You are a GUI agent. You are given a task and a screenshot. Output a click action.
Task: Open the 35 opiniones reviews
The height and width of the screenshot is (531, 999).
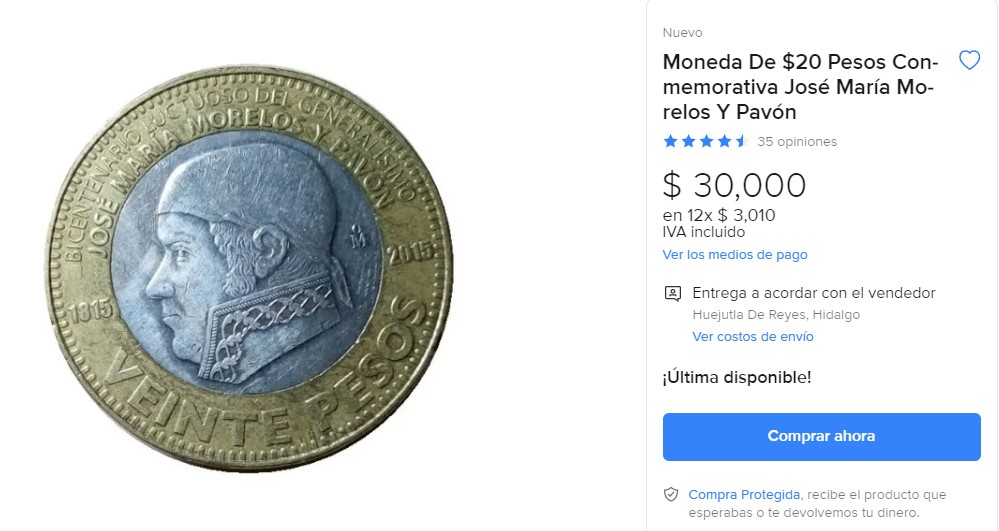pyautogui.click(x=797, y=142)
